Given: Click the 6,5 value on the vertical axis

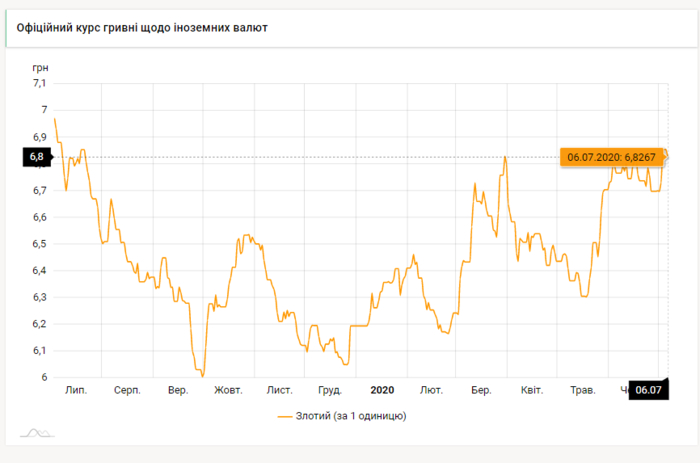Looking at the screenshot, I should (x=40, y=244).
